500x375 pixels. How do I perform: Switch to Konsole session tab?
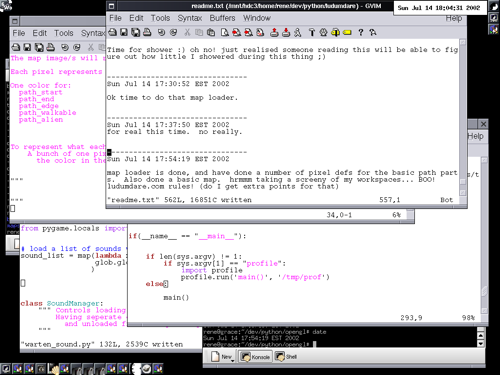pos(256,357)
